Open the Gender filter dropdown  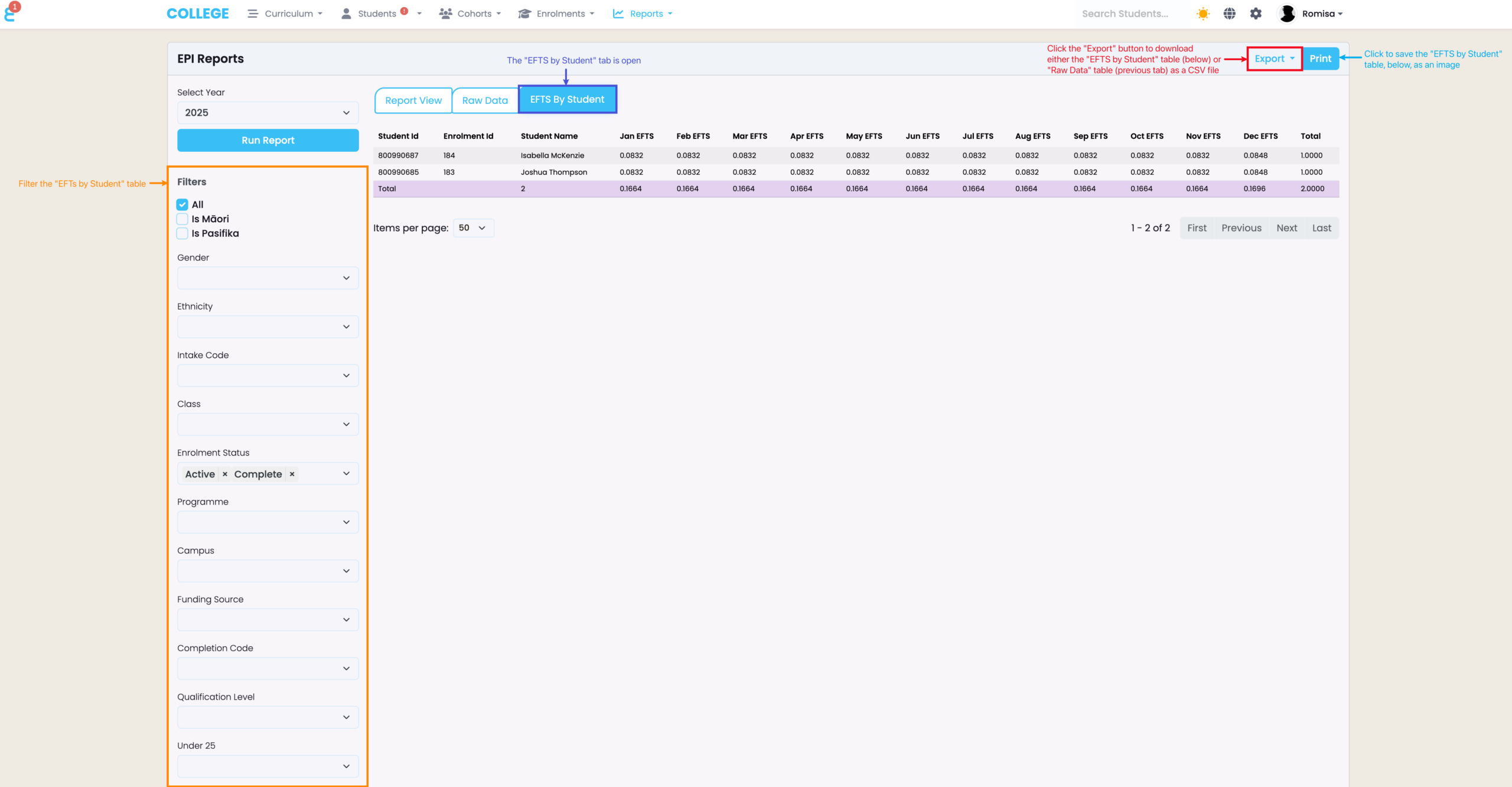(268, 278)
